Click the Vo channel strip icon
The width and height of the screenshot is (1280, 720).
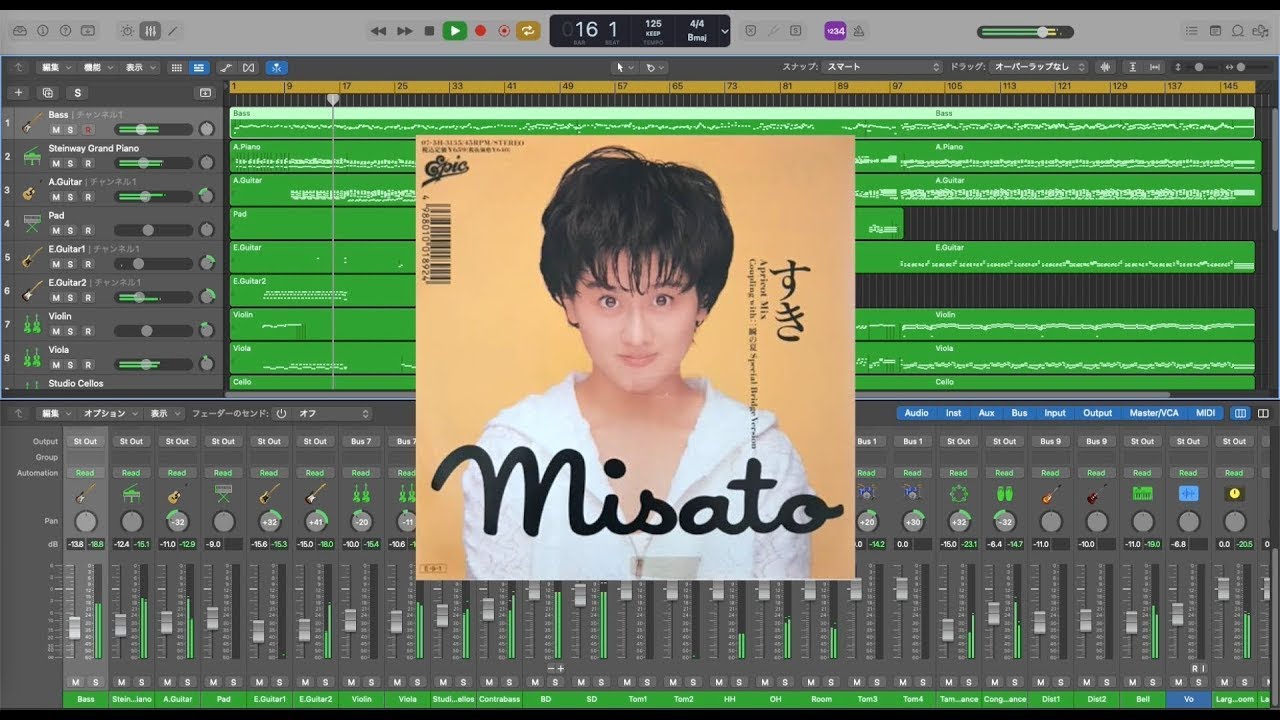1188,494
